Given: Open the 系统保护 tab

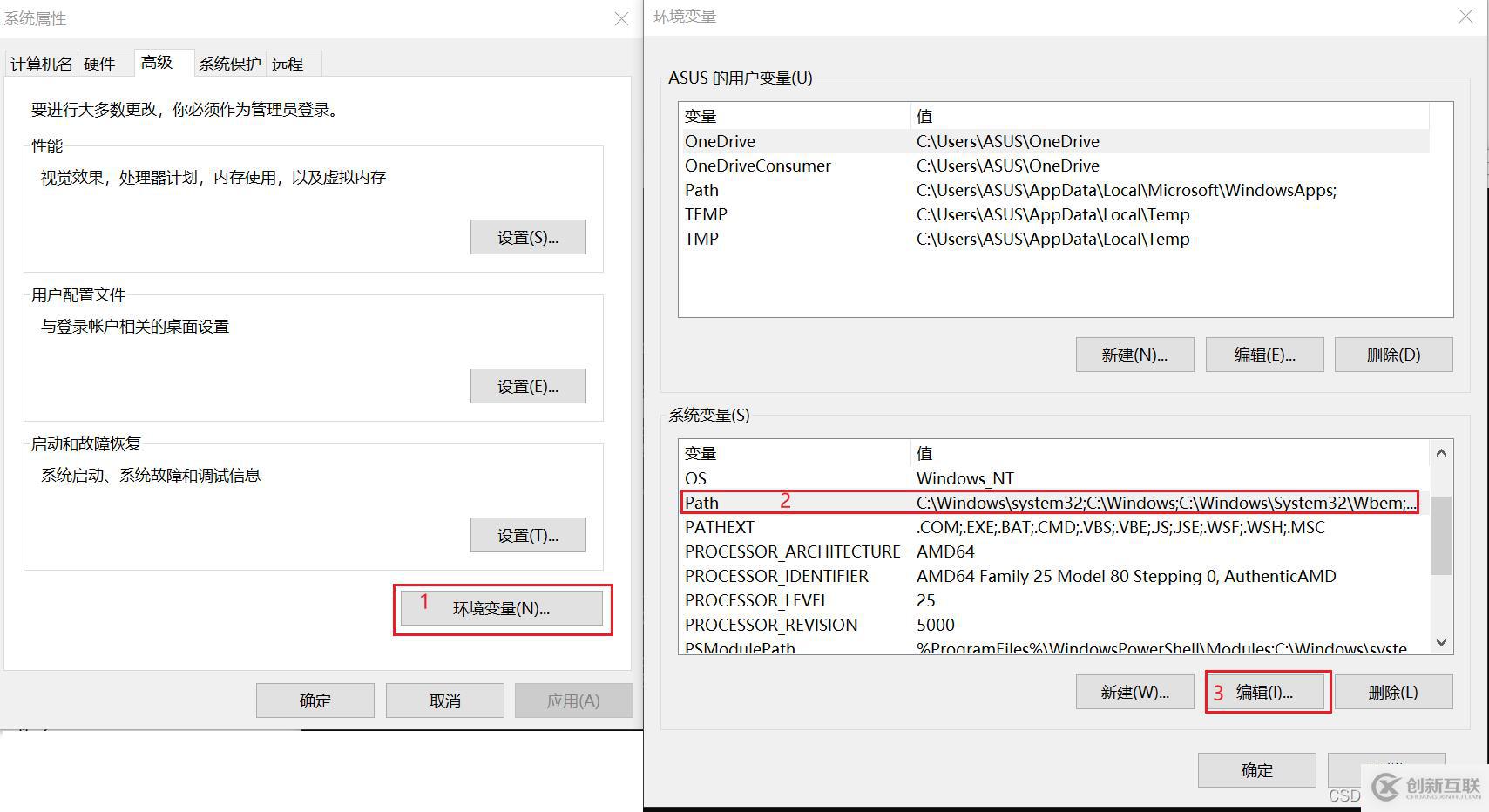Looking at the screenshot, I should tap(230, 64).
